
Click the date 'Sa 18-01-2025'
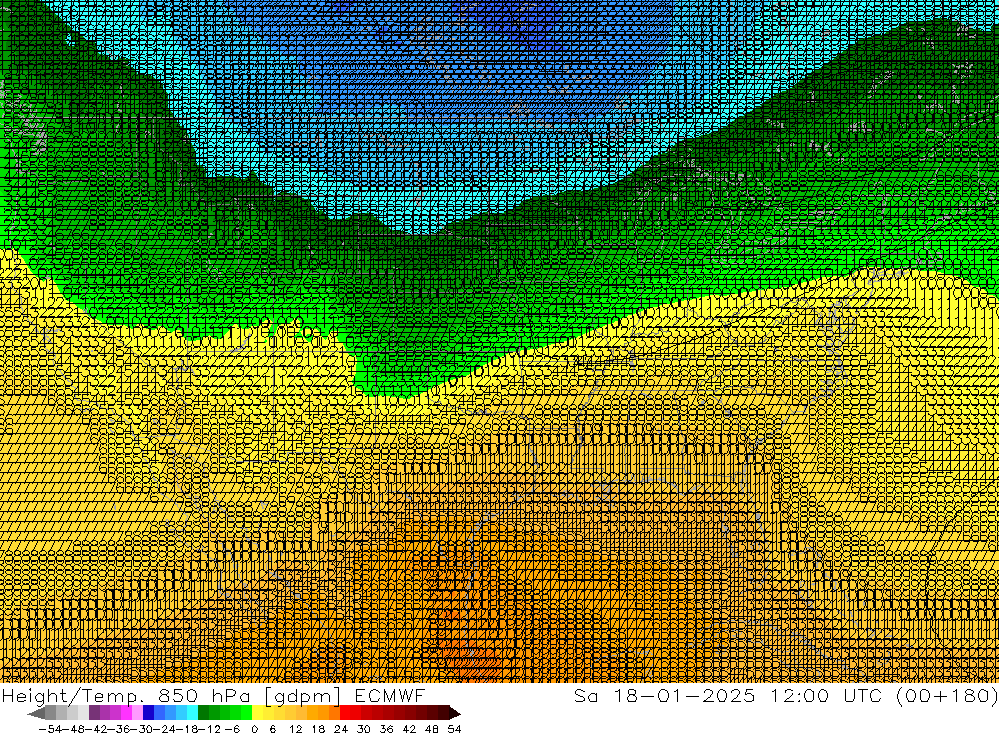click(x=665, y=695)
